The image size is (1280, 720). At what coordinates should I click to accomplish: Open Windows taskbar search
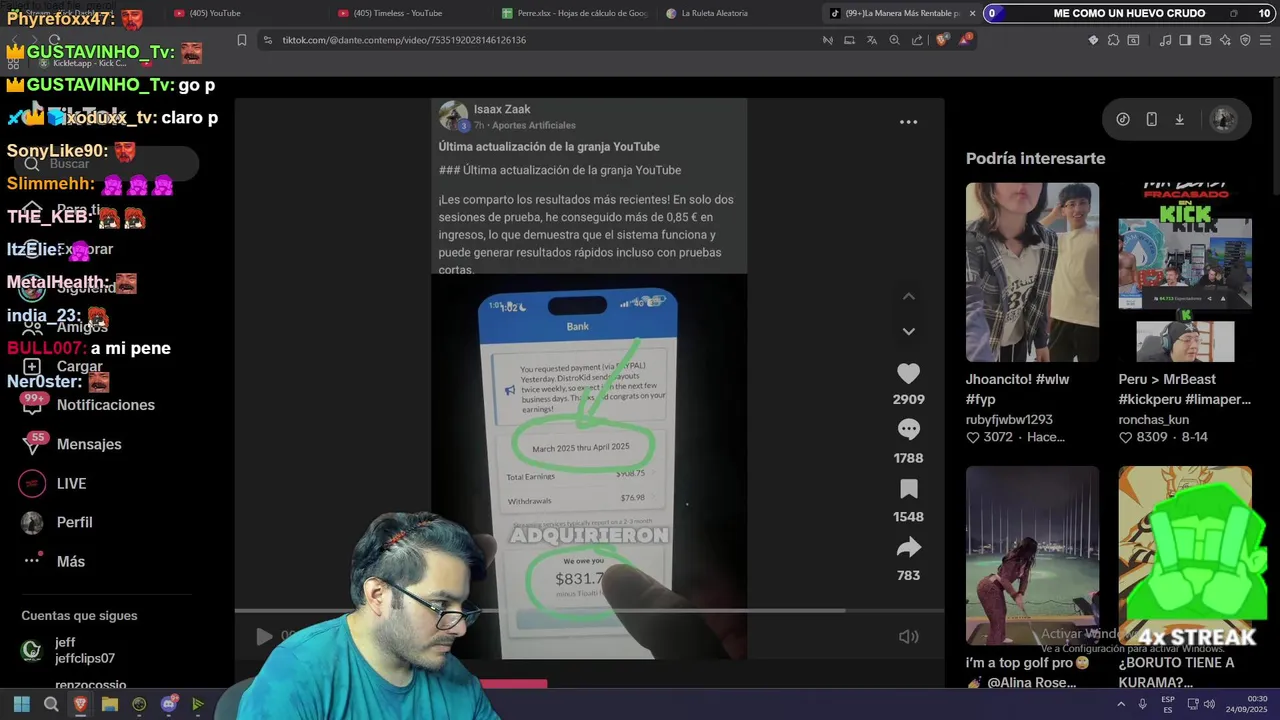point(51,704)
